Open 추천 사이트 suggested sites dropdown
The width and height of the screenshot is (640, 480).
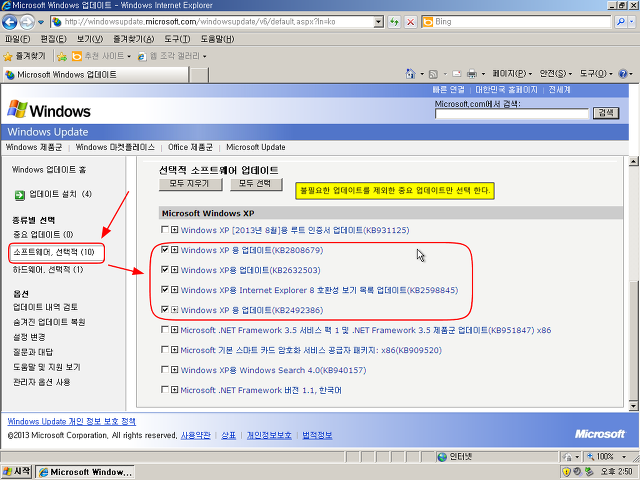[x=101, y=56]
